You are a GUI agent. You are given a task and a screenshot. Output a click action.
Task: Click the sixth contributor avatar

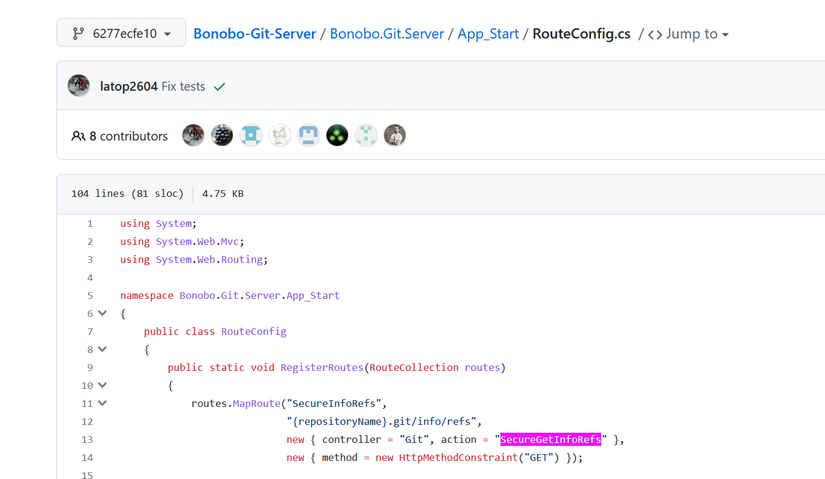tap(338, 136)
